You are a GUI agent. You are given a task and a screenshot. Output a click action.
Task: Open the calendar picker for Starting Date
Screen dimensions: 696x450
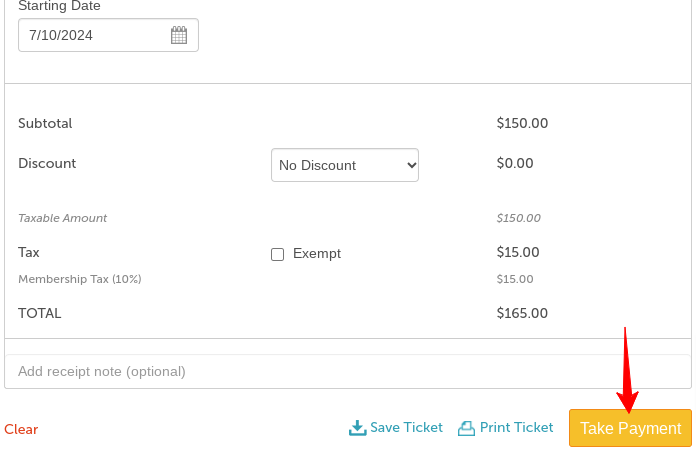tap(179, 35)
